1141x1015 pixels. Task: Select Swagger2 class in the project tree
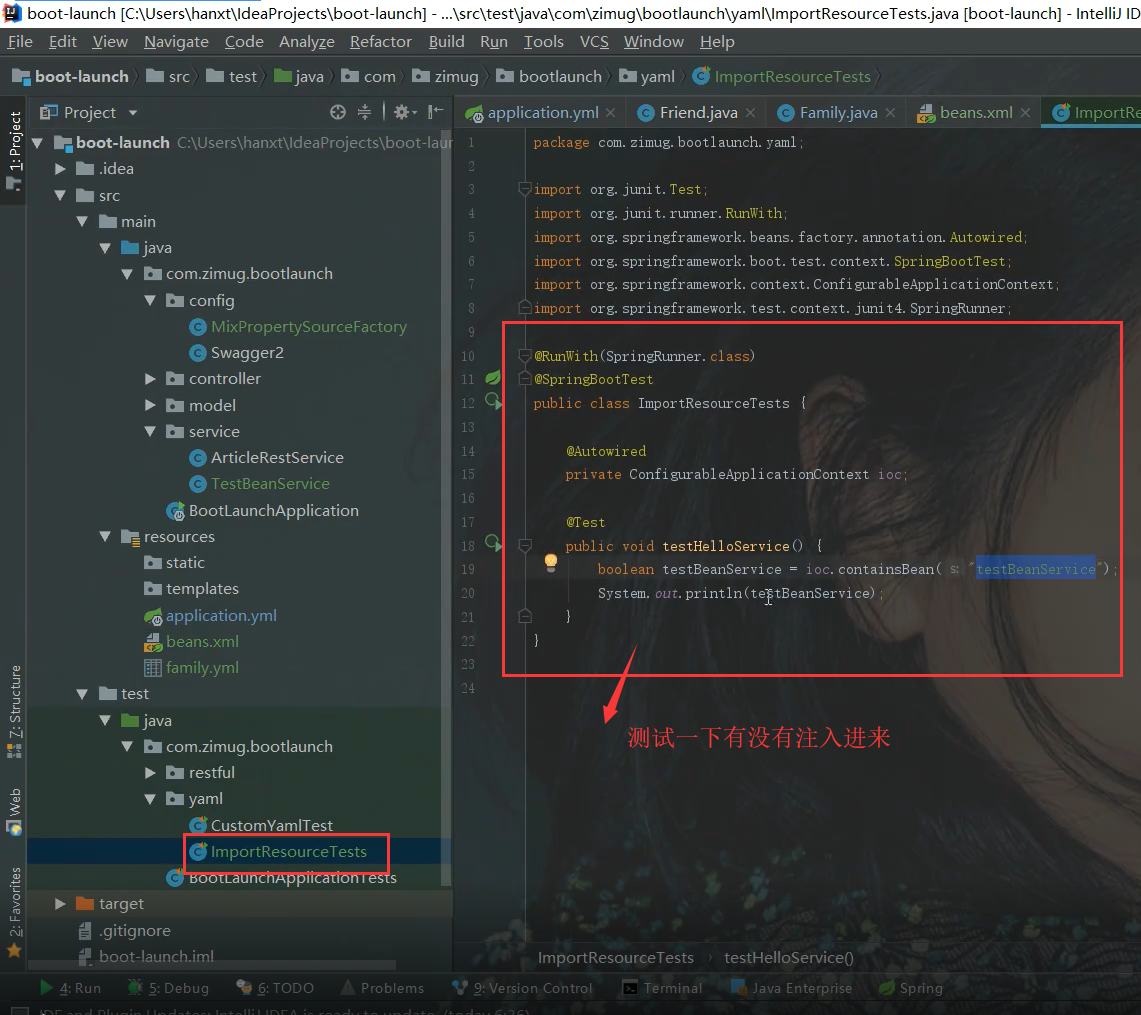[247, 353]
